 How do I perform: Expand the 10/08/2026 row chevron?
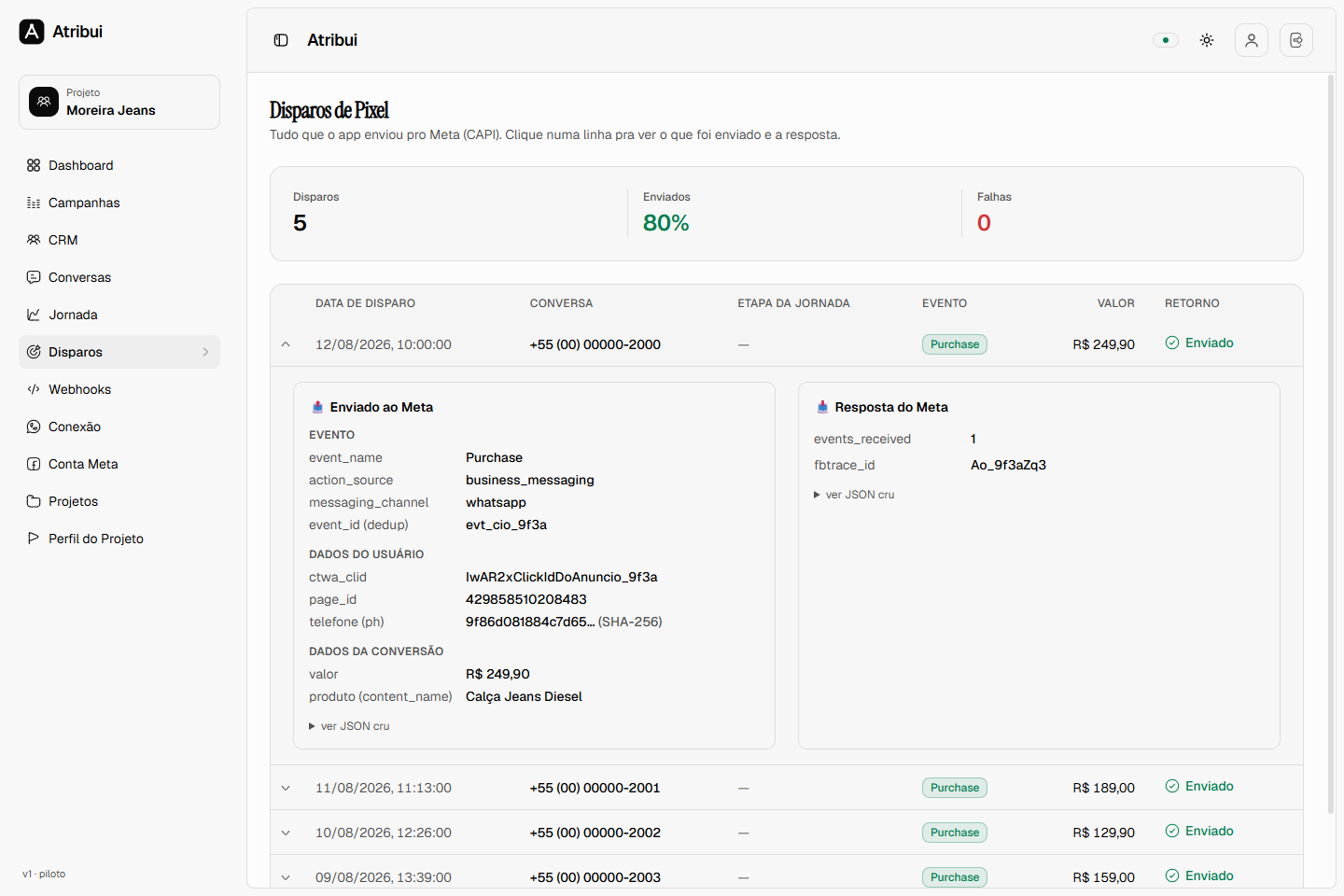tap(286, 833)
